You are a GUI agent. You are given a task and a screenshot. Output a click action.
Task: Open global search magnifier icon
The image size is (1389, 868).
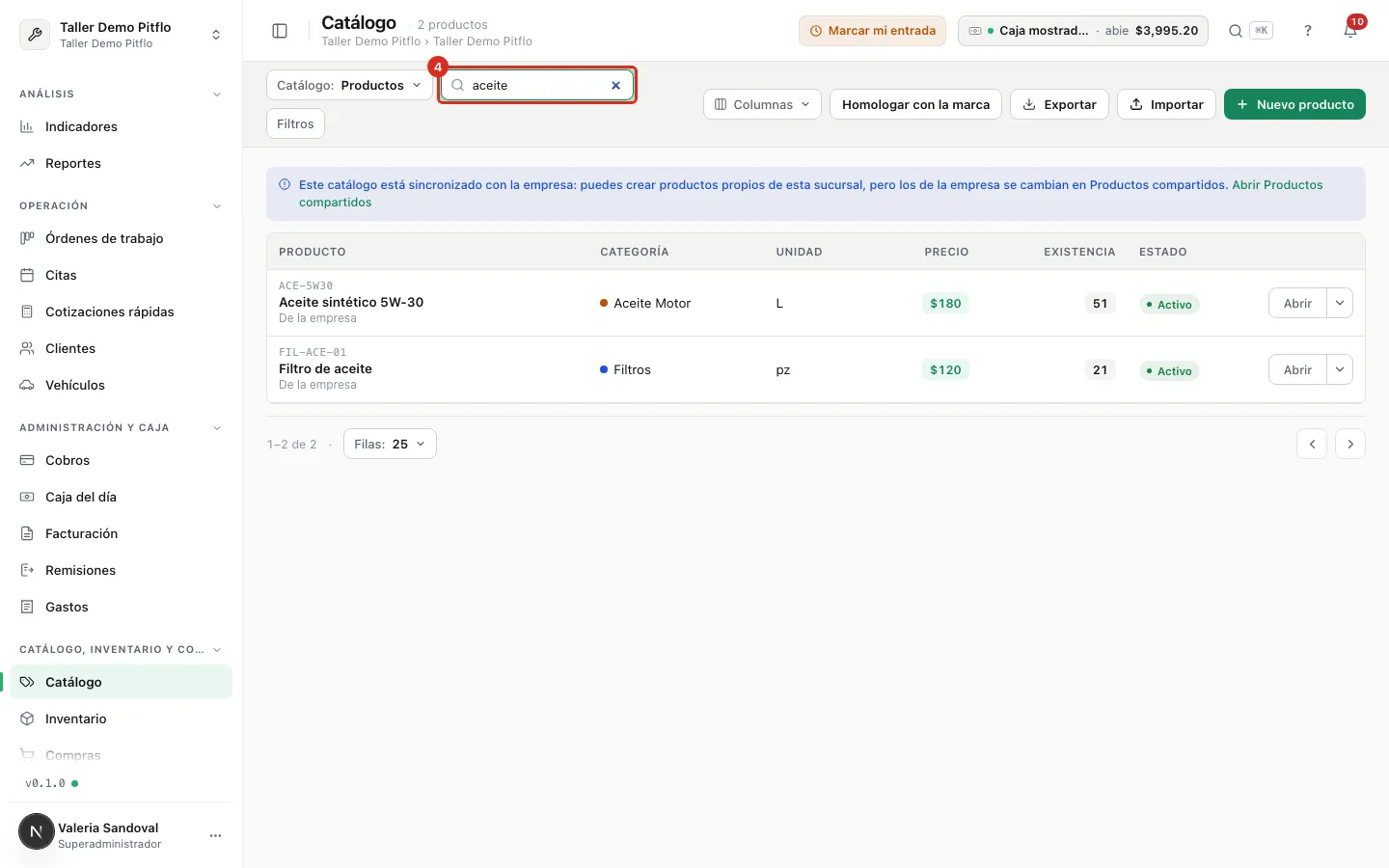(1236, 31)
